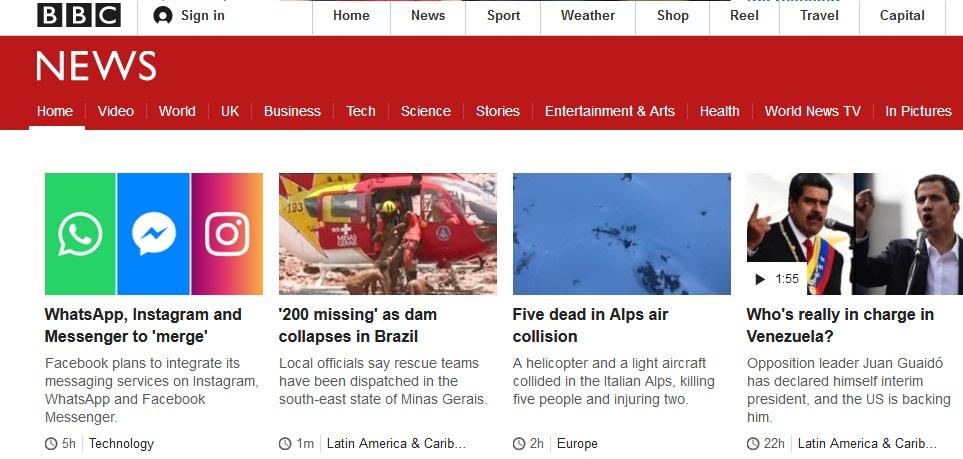This screenshot has height=459, width=963.
Task: Click the Brazil dam helicopter thumbnail
Action: pyautogui.click(x=388, y=234)
